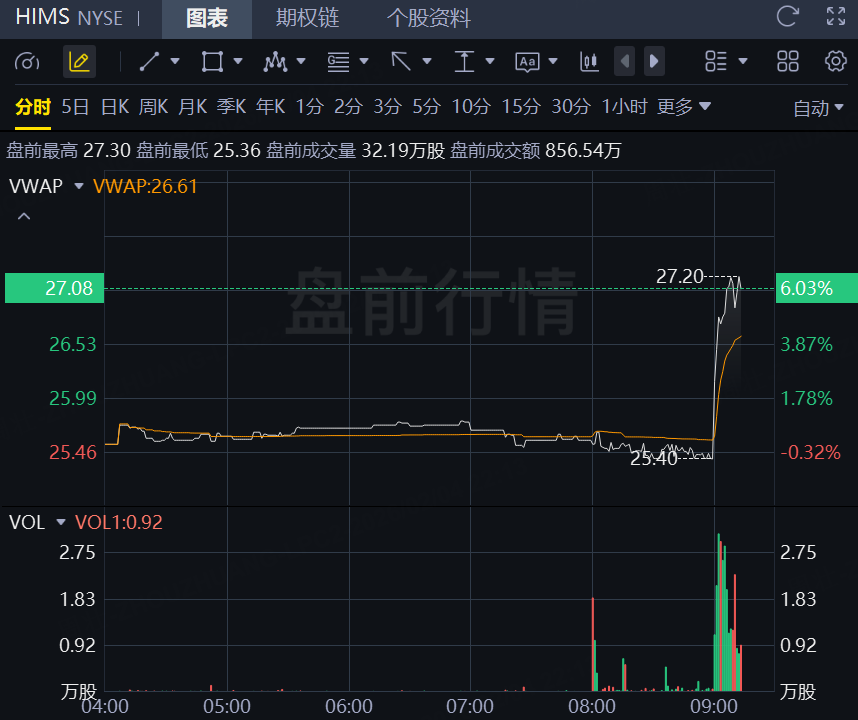Select the arrow marker tool
Screen dimensions: 858x720
(401, 61)
